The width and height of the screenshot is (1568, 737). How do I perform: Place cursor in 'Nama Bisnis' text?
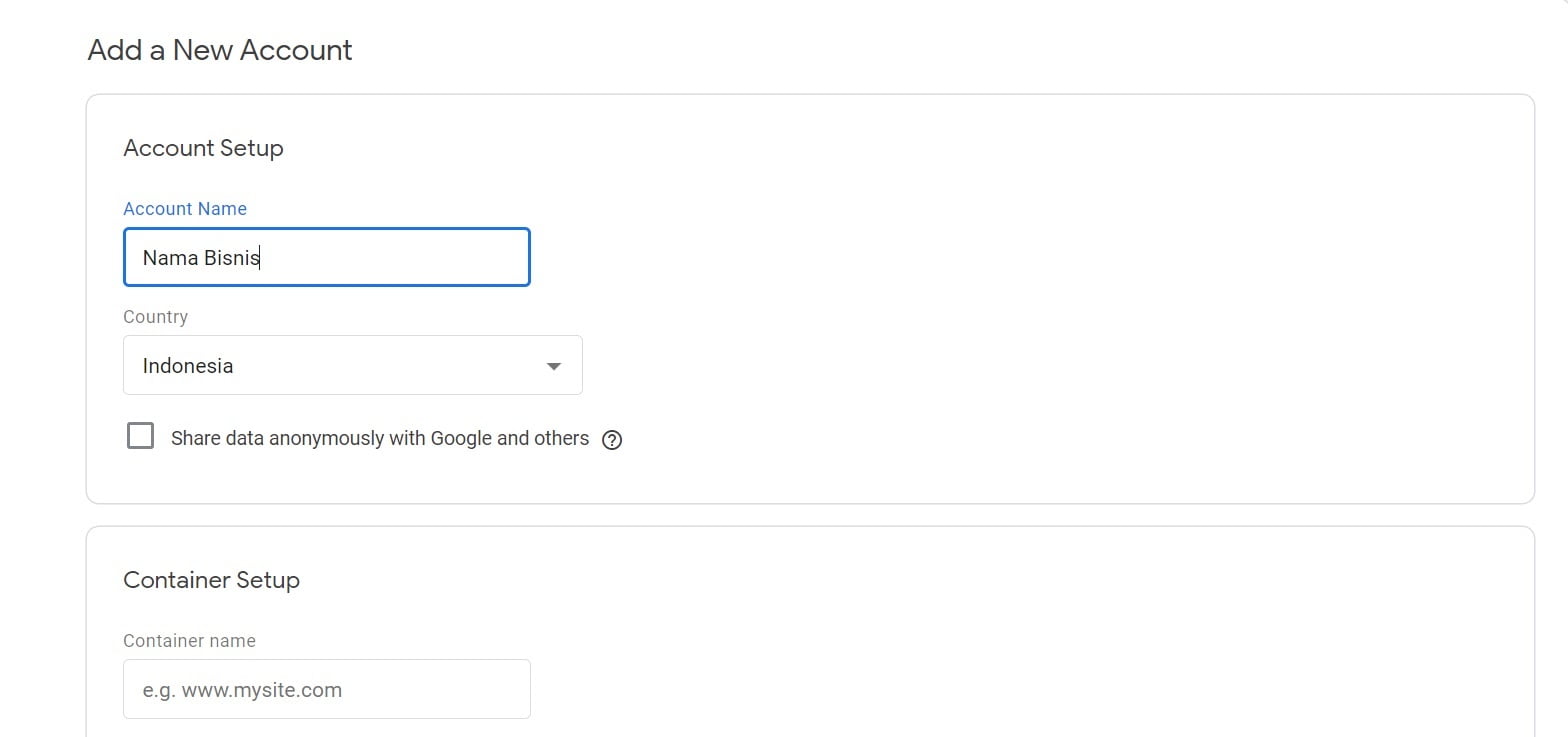pyautogui.click(x=201, y=258)
